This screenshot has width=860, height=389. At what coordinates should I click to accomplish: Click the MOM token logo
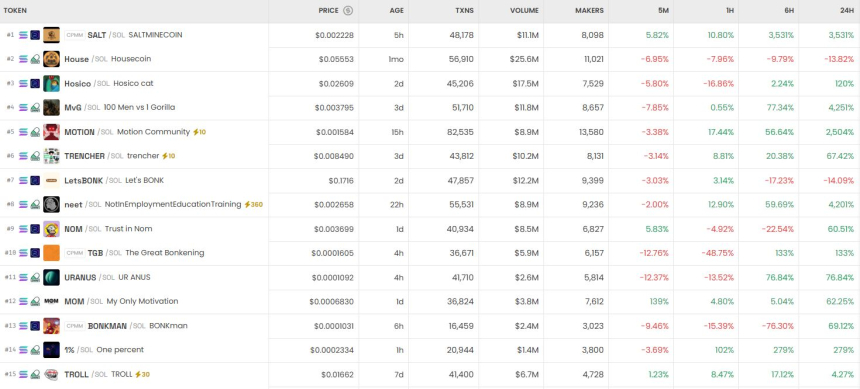pos(52,301)
